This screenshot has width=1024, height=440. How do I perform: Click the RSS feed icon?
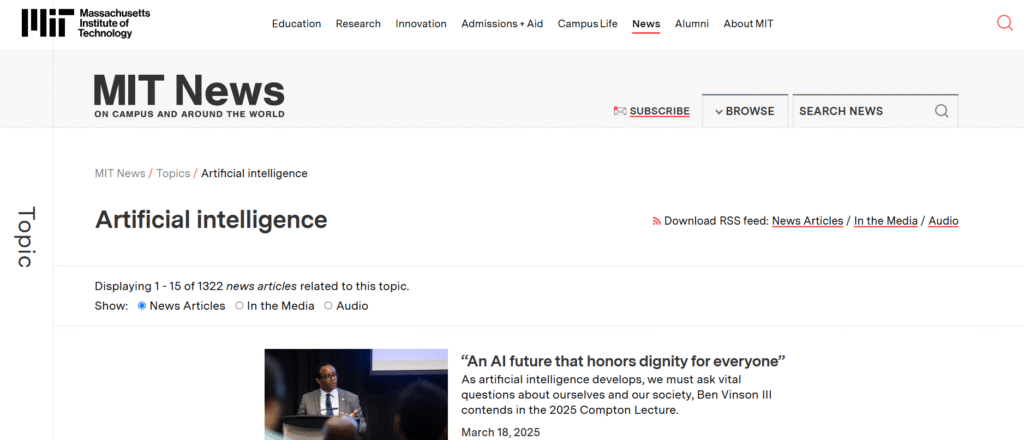click(x=656, y=221)
